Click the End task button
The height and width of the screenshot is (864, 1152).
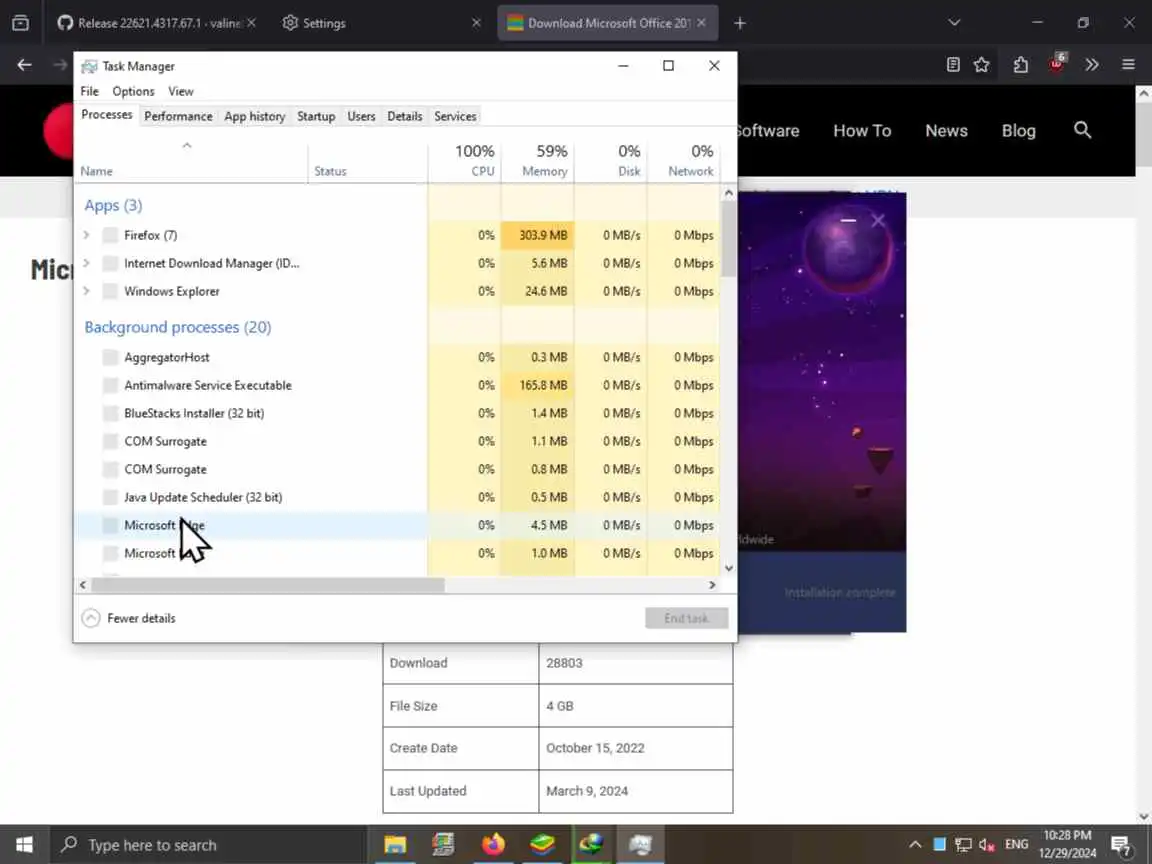coord(686,618)
